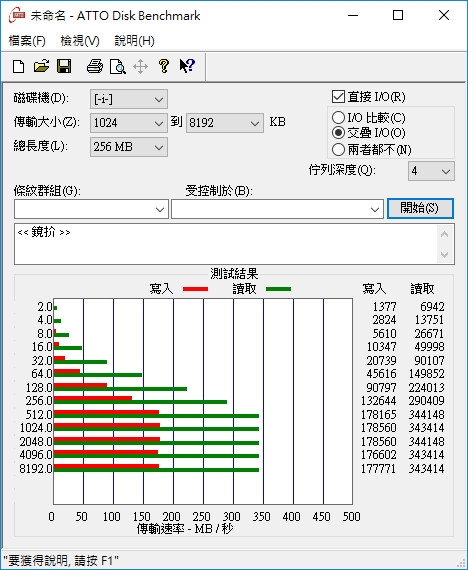Screen dimensions: 468x570
Task: Open the 說明(H) menu
Action: coord(134,40)
